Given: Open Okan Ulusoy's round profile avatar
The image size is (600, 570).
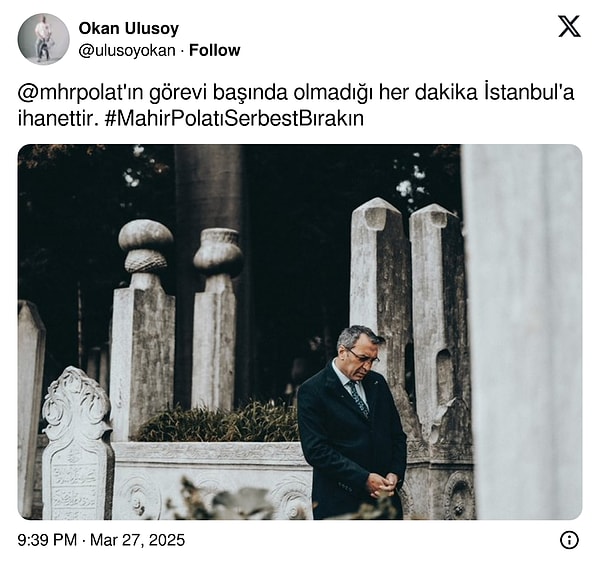Looking at the screenshot, I should [44, 39].
